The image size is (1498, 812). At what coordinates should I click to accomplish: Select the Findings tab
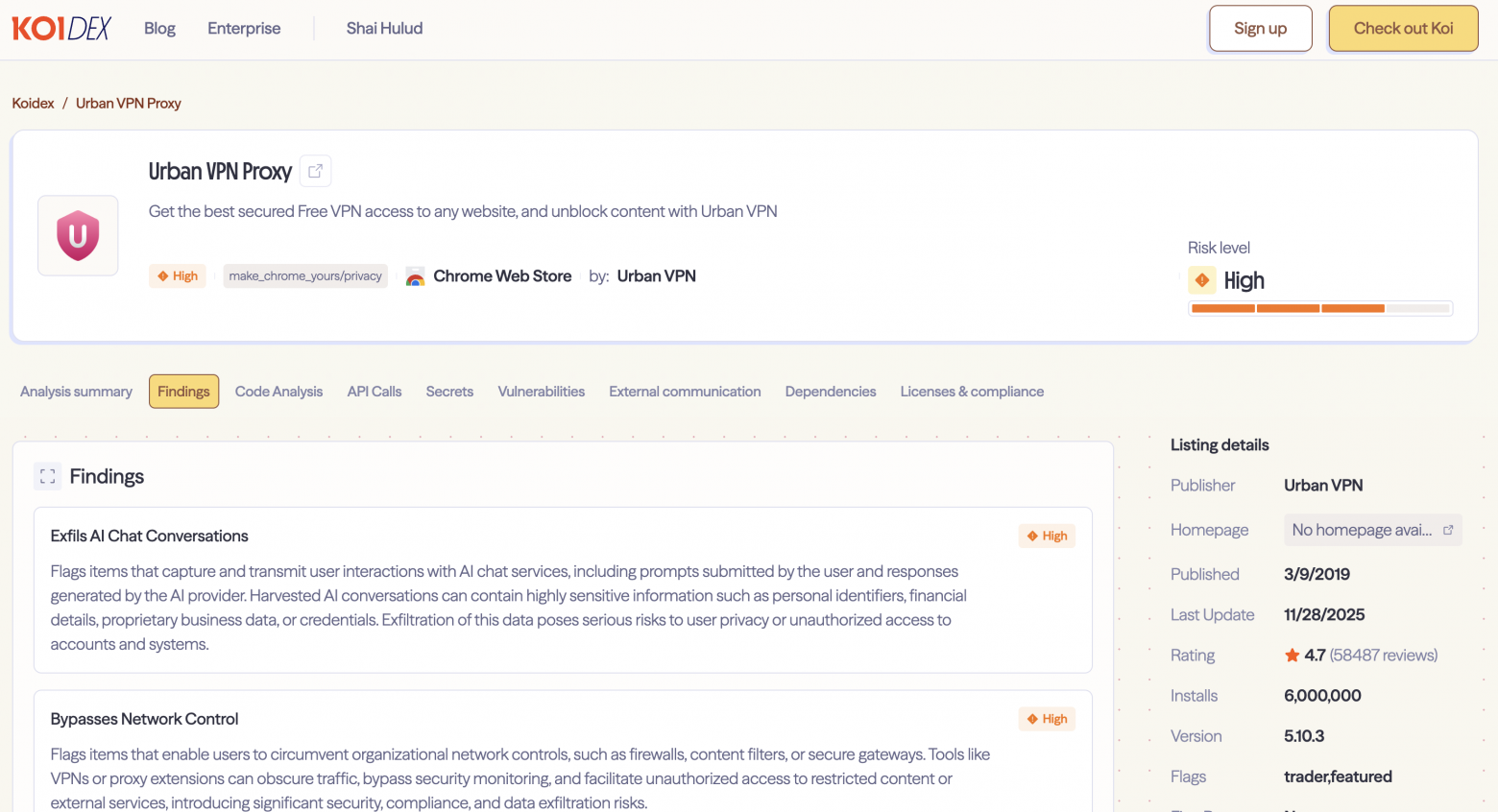tap(183, 392)
